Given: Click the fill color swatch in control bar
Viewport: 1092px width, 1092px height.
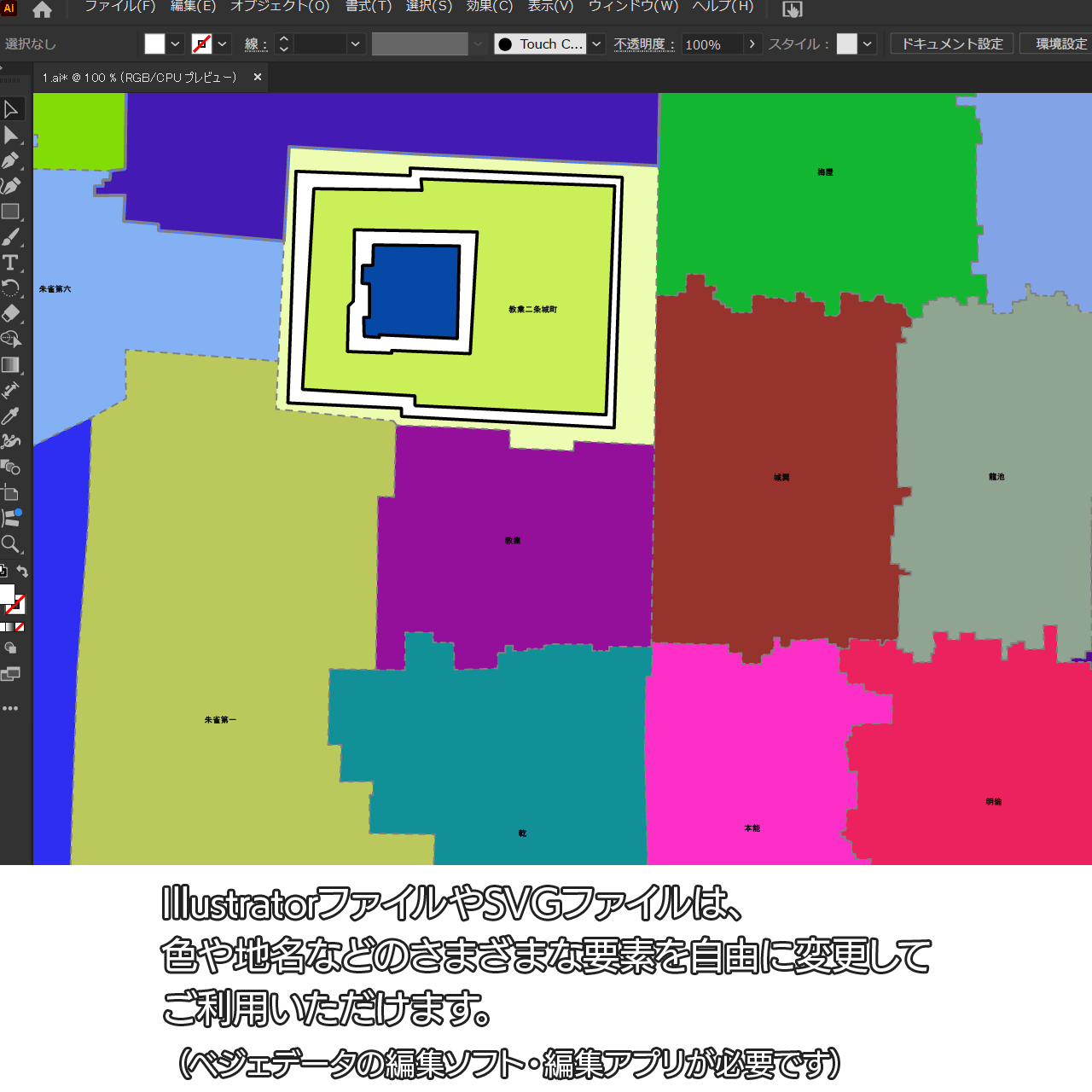Looking at the screenshot, I should [x=154, y=44].
